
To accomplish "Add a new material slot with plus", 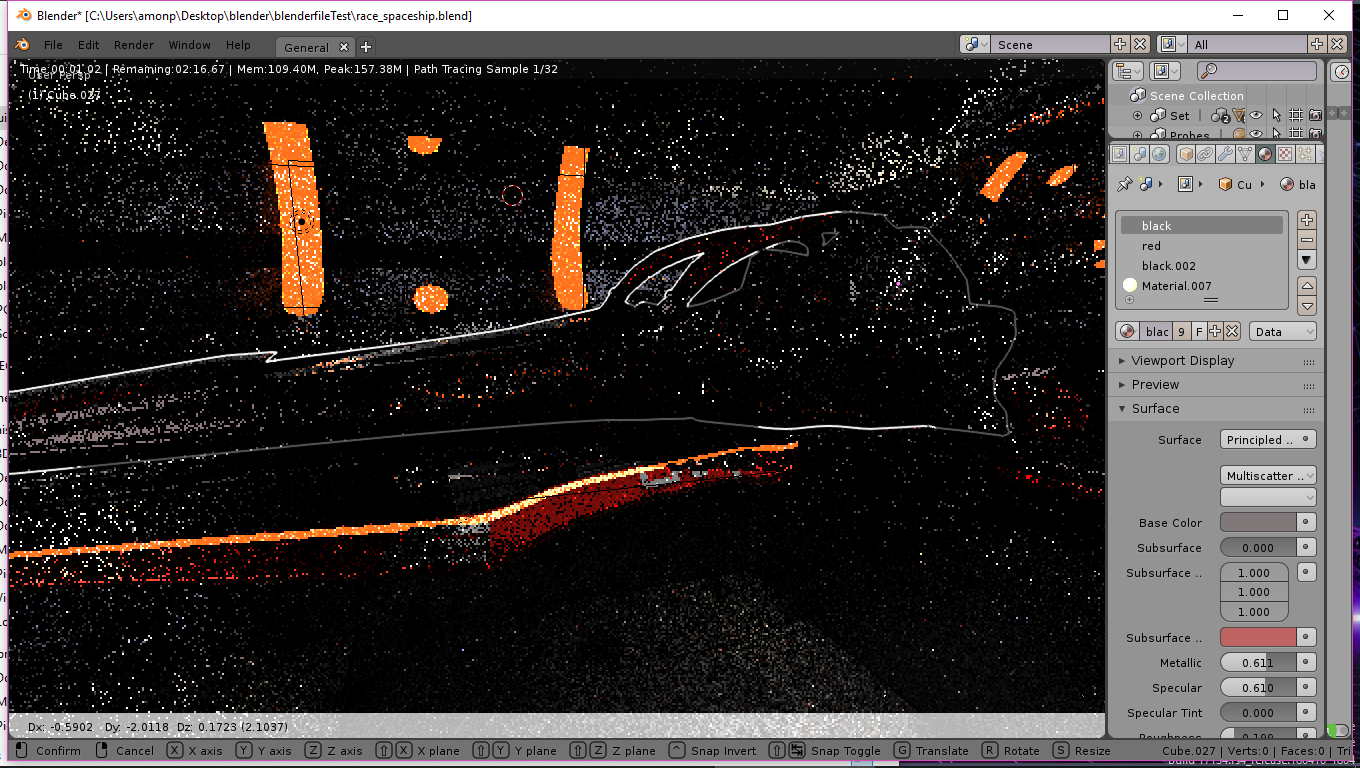I will click(x=1306, y=220).
